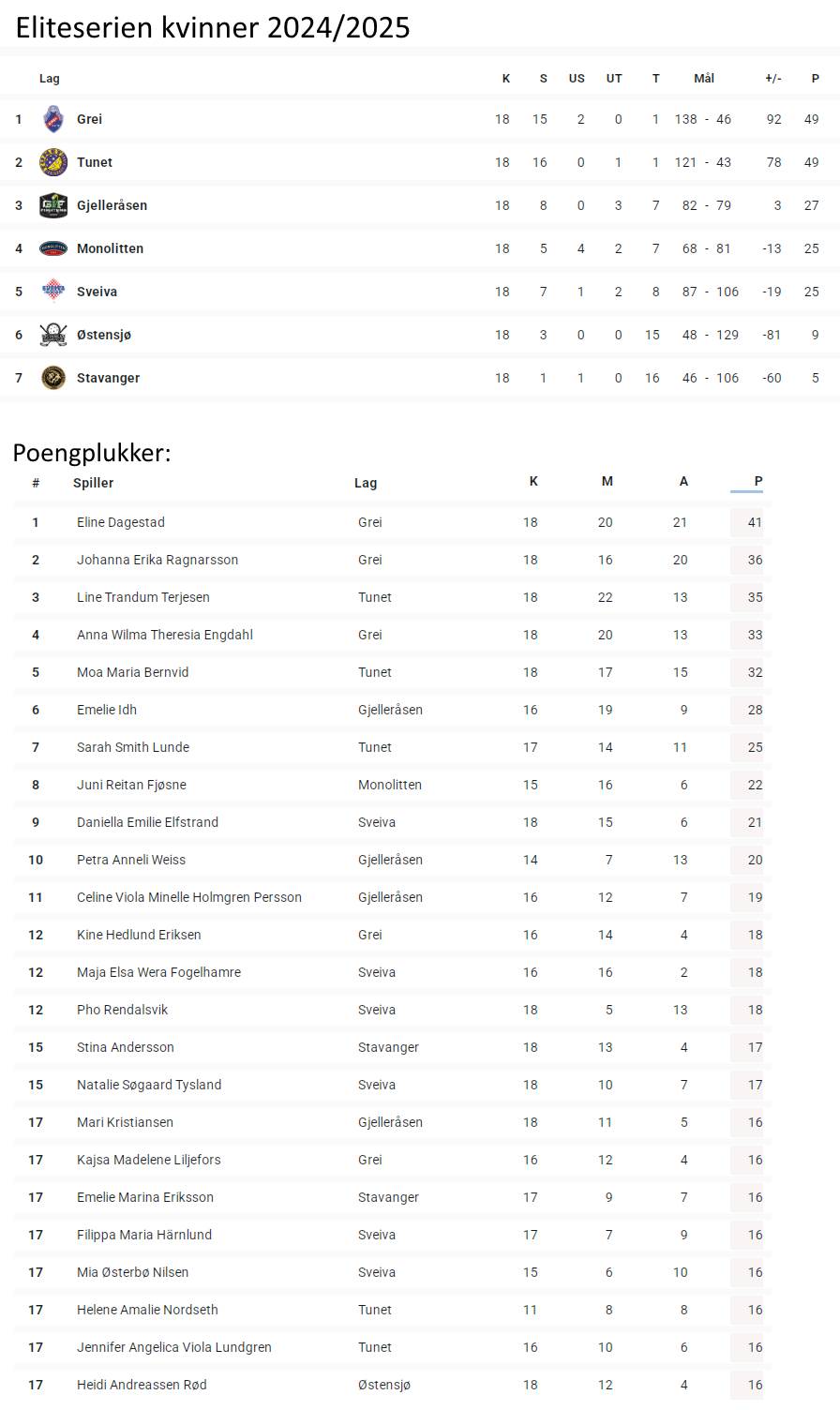Click the Monolitten team logo

[53, 248]
